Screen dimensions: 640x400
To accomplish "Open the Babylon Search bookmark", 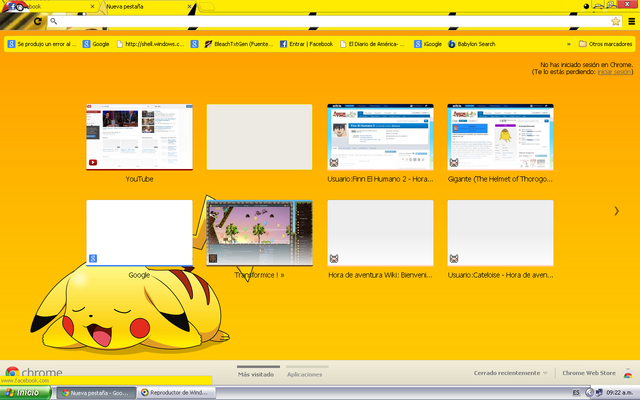I will (x=472, y=44).
